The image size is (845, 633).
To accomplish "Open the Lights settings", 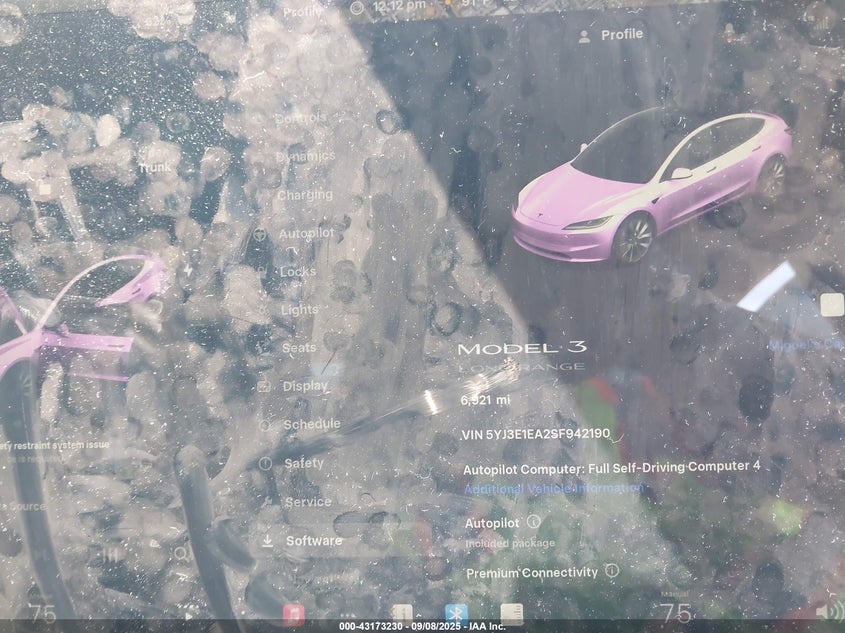I will click(x=299, y=310).
